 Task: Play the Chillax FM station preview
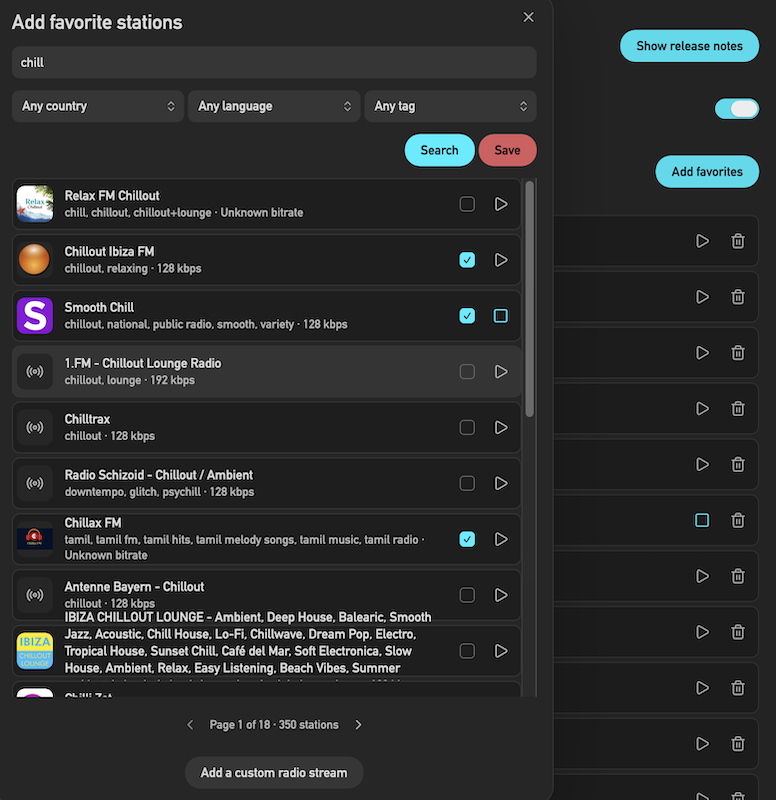(x=500, y=539)
